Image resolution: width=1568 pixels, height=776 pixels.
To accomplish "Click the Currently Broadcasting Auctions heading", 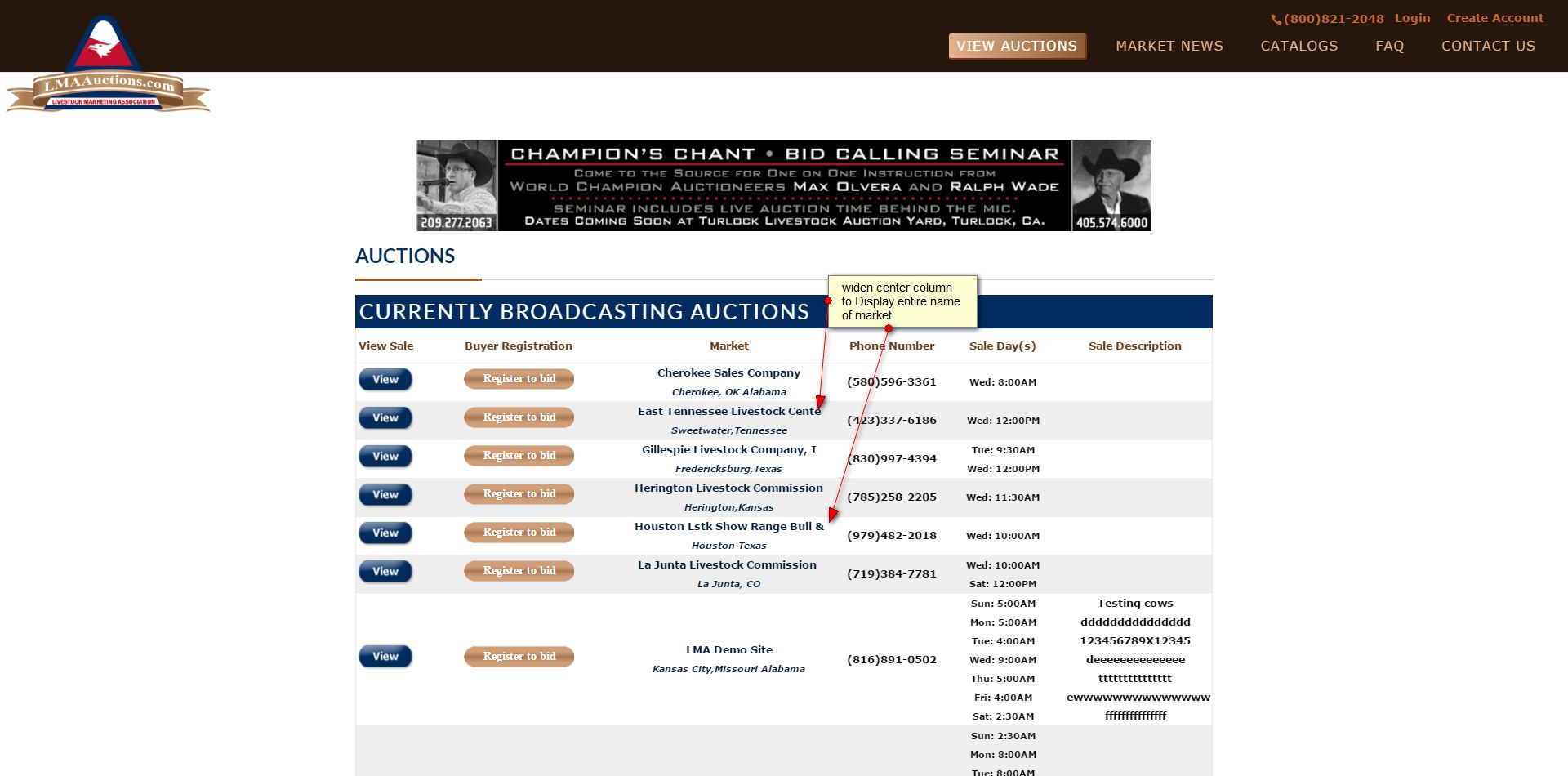I will (x=585, y=312).
